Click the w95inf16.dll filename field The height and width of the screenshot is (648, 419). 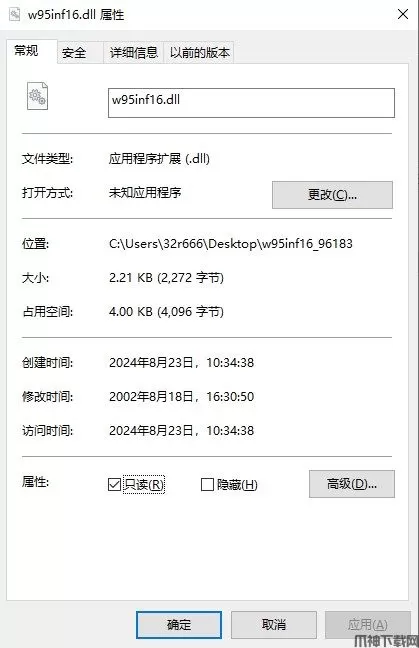251,103
